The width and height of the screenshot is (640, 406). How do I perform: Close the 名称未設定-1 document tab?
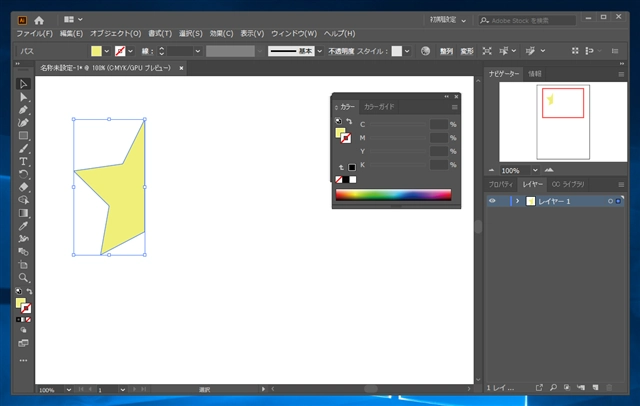181,68
